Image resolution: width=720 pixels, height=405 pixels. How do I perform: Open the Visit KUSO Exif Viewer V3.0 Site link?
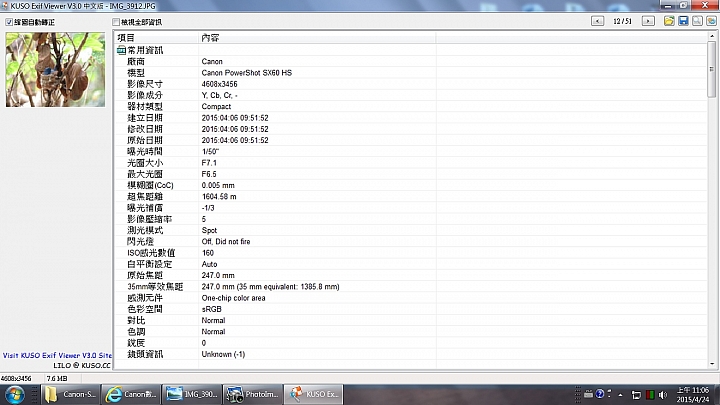[57, 355]
